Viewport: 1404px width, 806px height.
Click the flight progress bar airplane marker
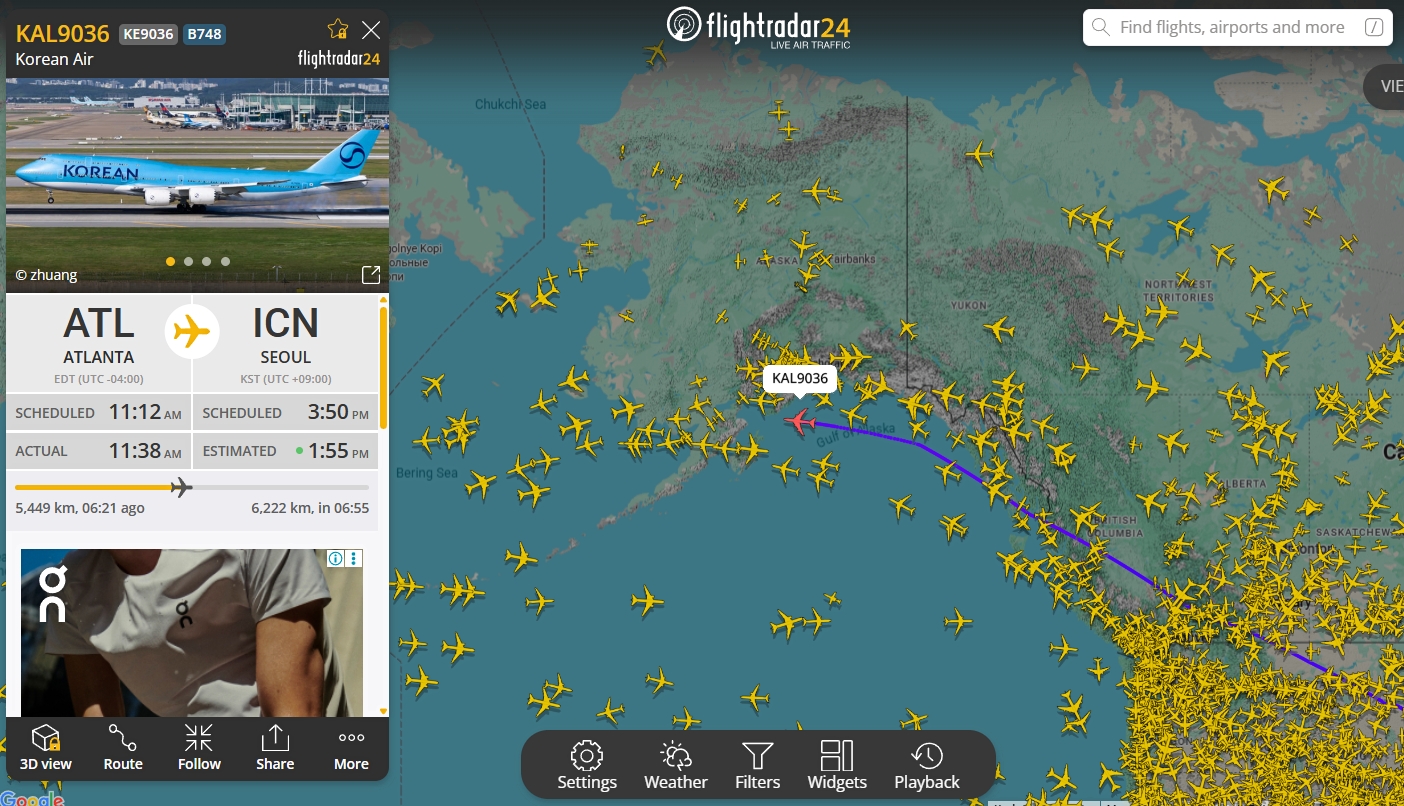coord(181,487)
